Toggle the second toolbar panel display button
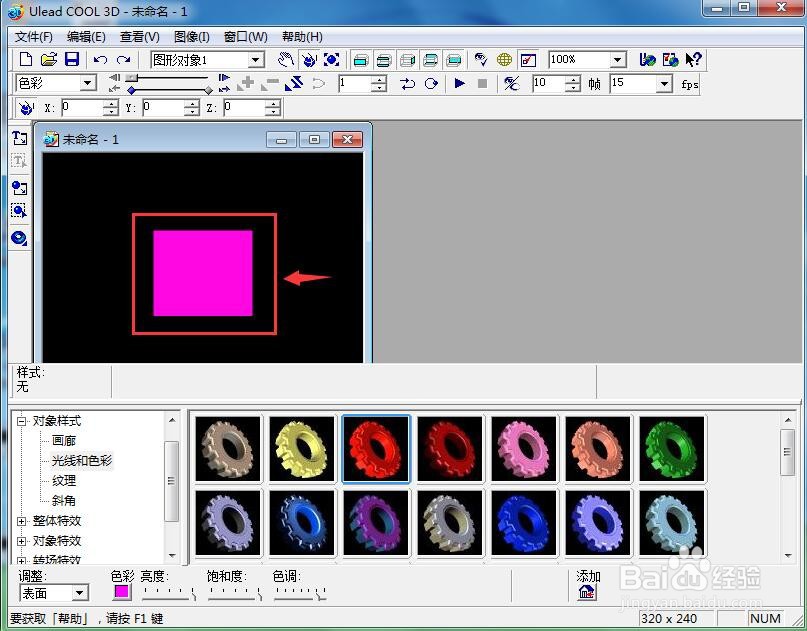The height and width of the screenshot is (631, 807). [384, 60]
